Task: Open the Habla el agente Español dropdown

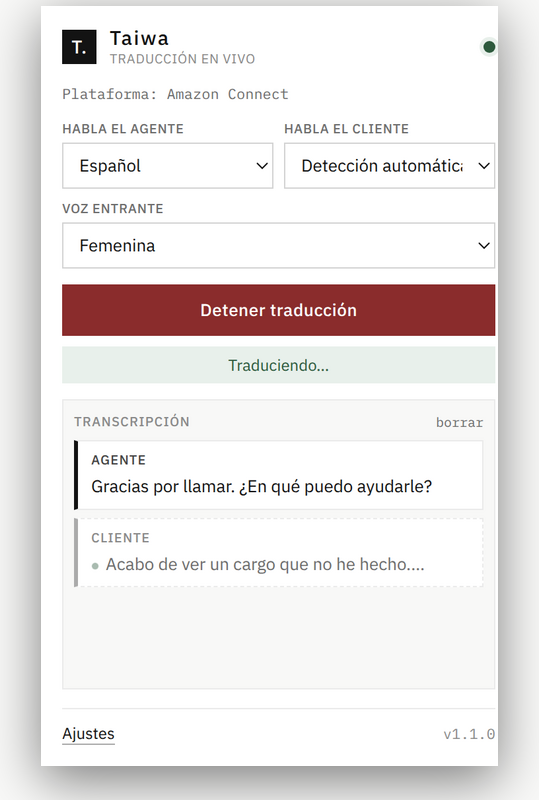Action: tap(167, 166)
